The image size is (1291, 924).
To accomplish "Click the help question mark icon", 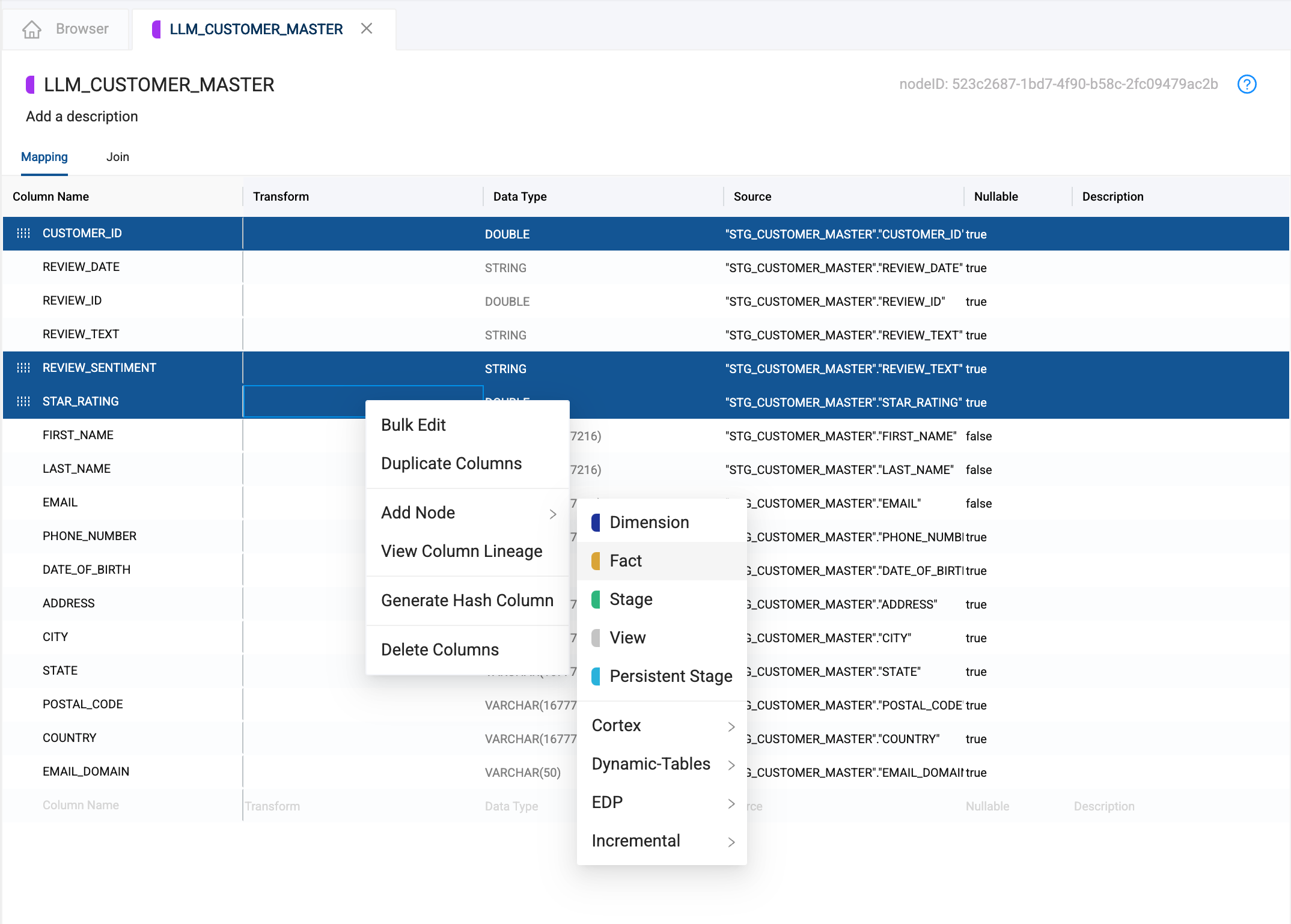I will tap(1247, 85).
